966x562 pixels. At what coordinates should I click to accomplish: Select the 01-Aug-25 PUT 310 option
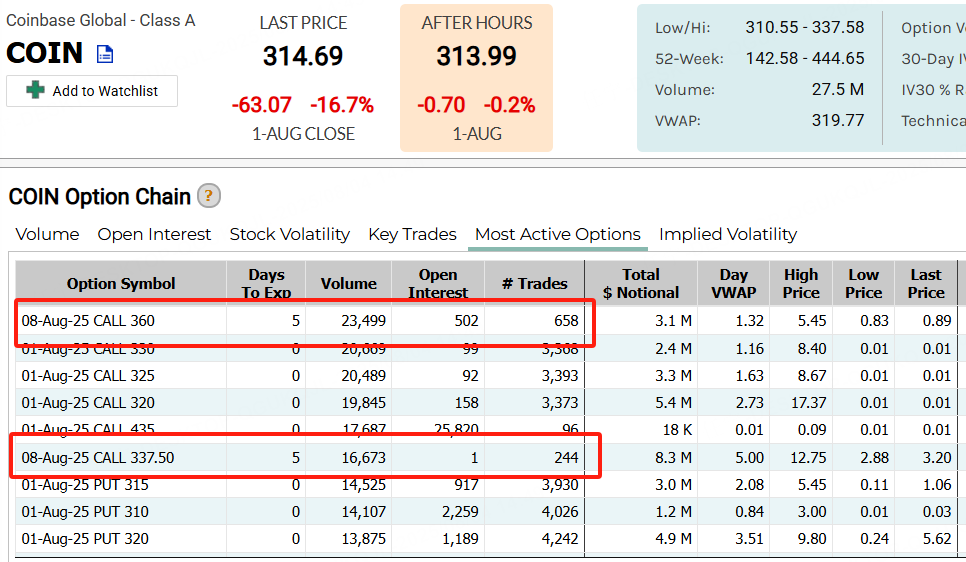85,512
